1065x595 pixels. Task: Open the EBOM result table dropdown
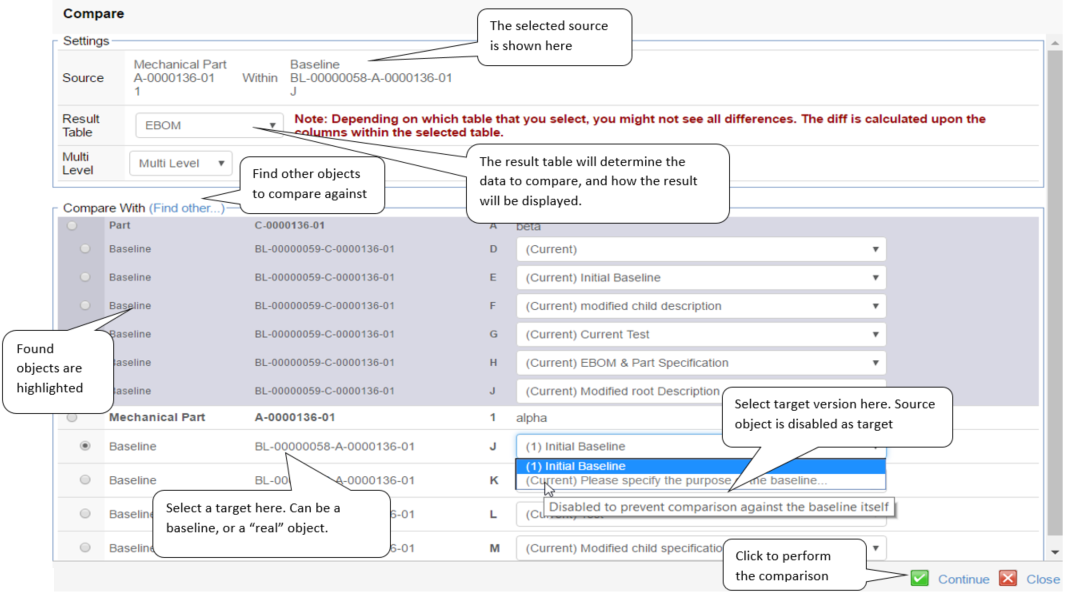coord(209,126)
